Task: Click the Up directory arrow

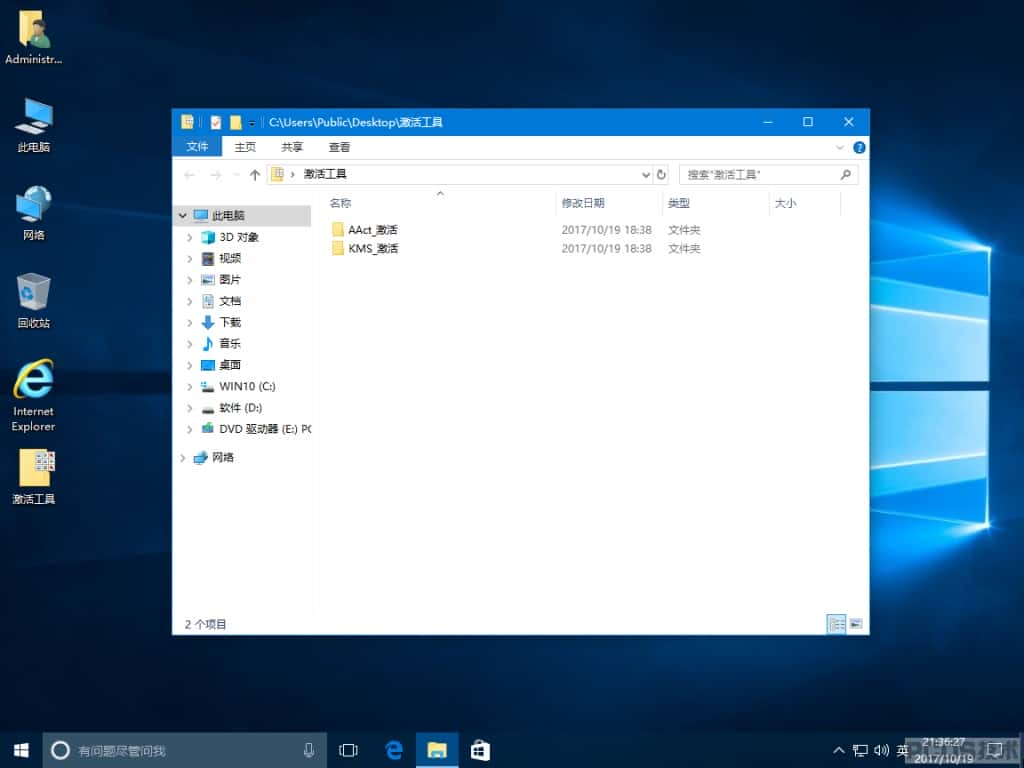Action: click(x=255, y=174)
